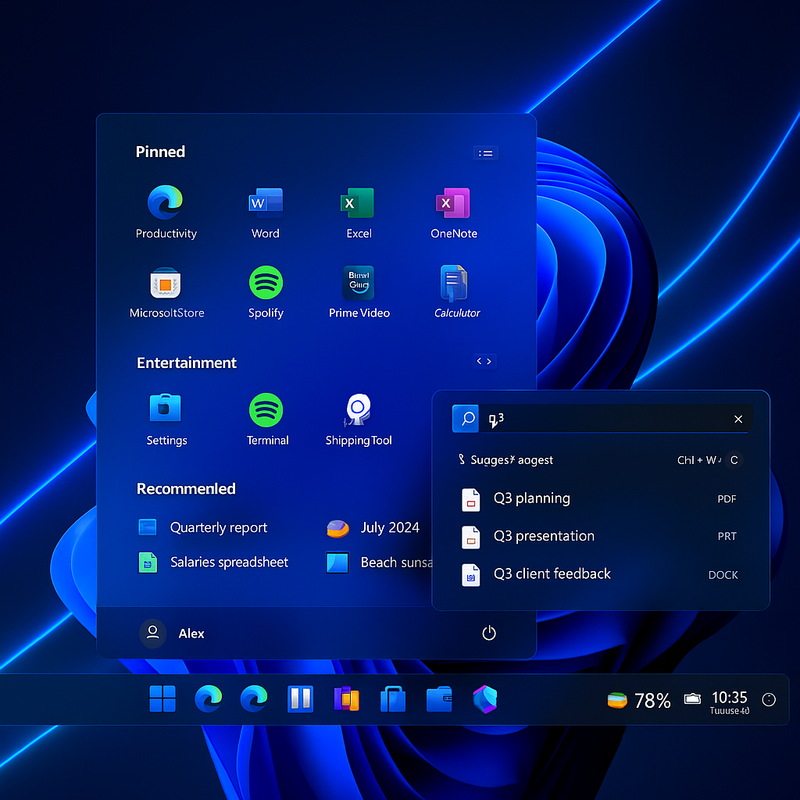Click the PDF type label
Viewport: 800px width, 800px height.
coord(727,499)
